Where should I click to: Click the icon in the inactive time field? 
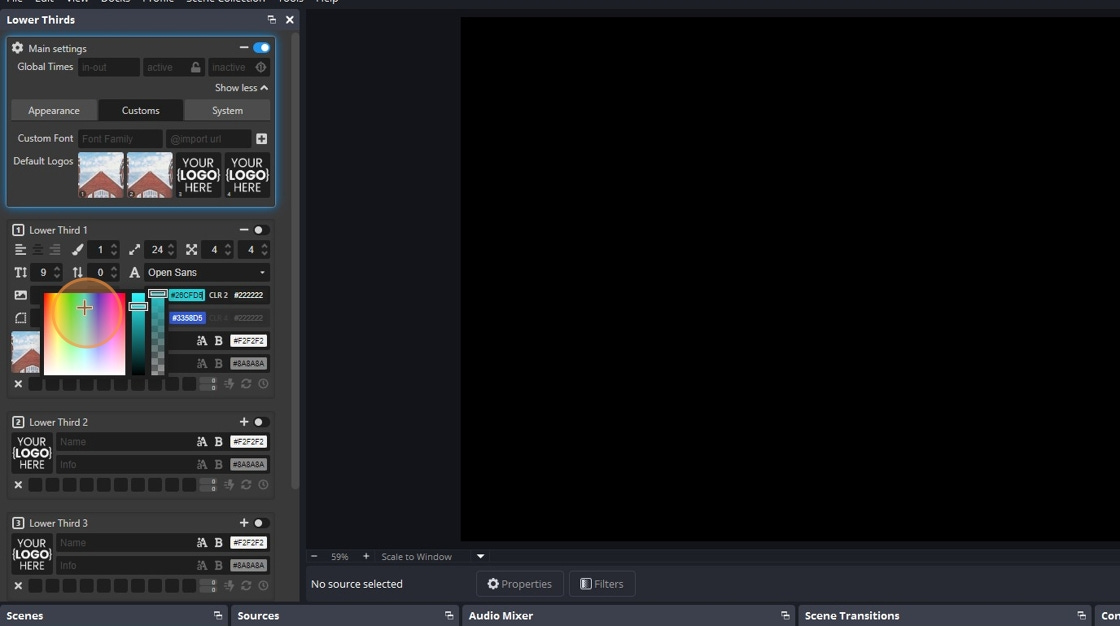pyautogui.click(x=261, y=67)
